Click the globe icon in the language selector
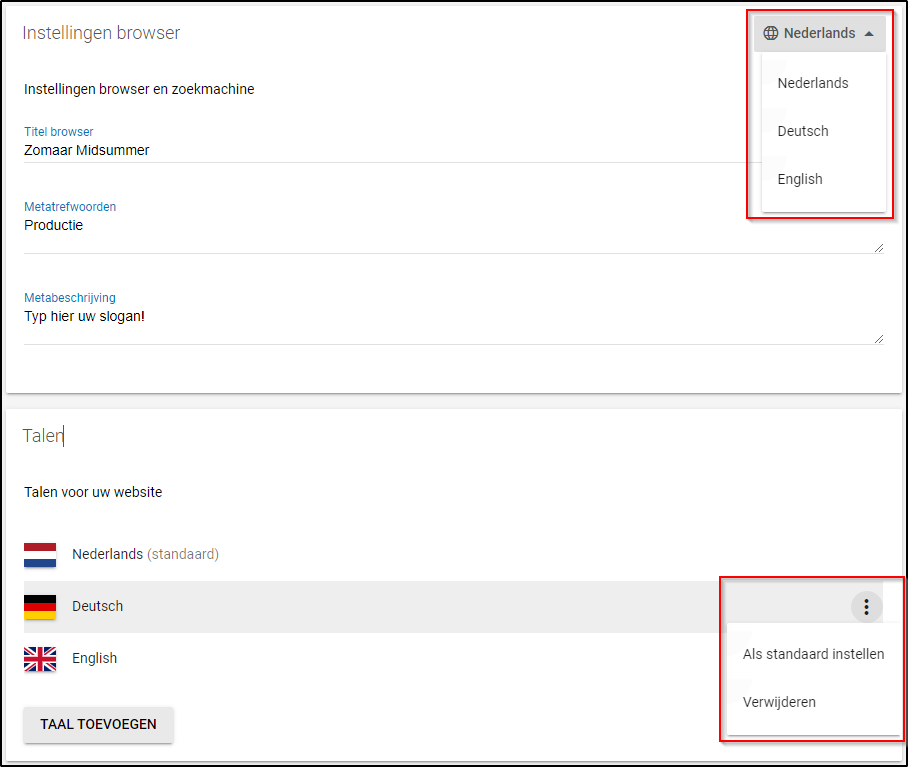Image resolution: width=908 pixels, height=767 pixels. click(x=771, y=33)
